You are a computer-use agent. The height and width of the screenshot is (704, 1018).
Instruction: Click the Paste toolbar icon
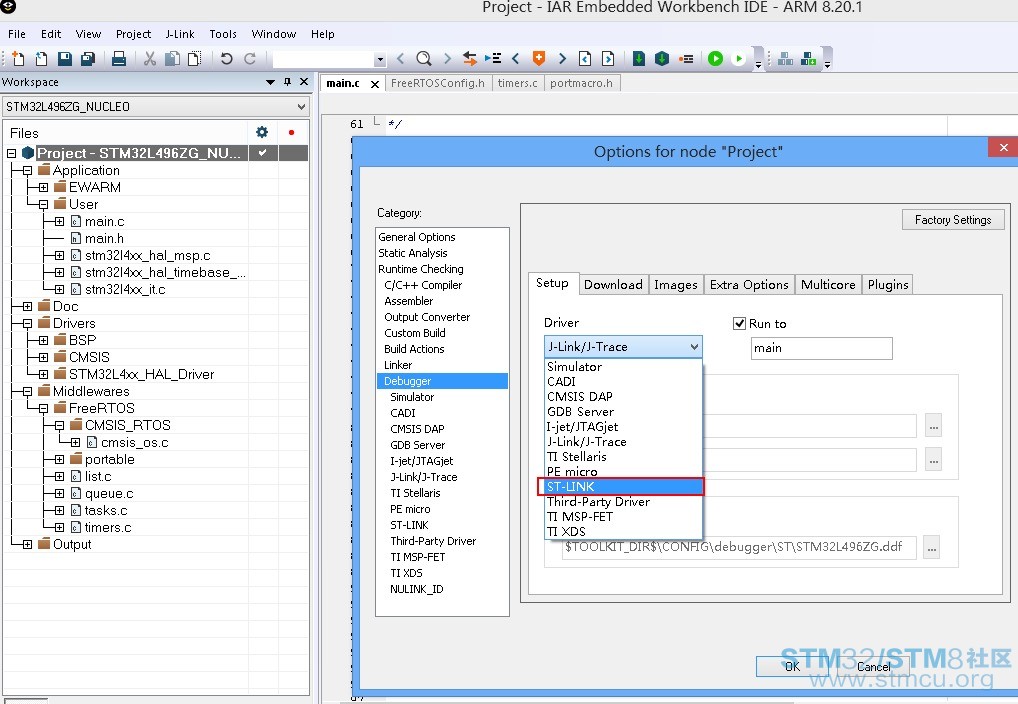tap(194, 58)
